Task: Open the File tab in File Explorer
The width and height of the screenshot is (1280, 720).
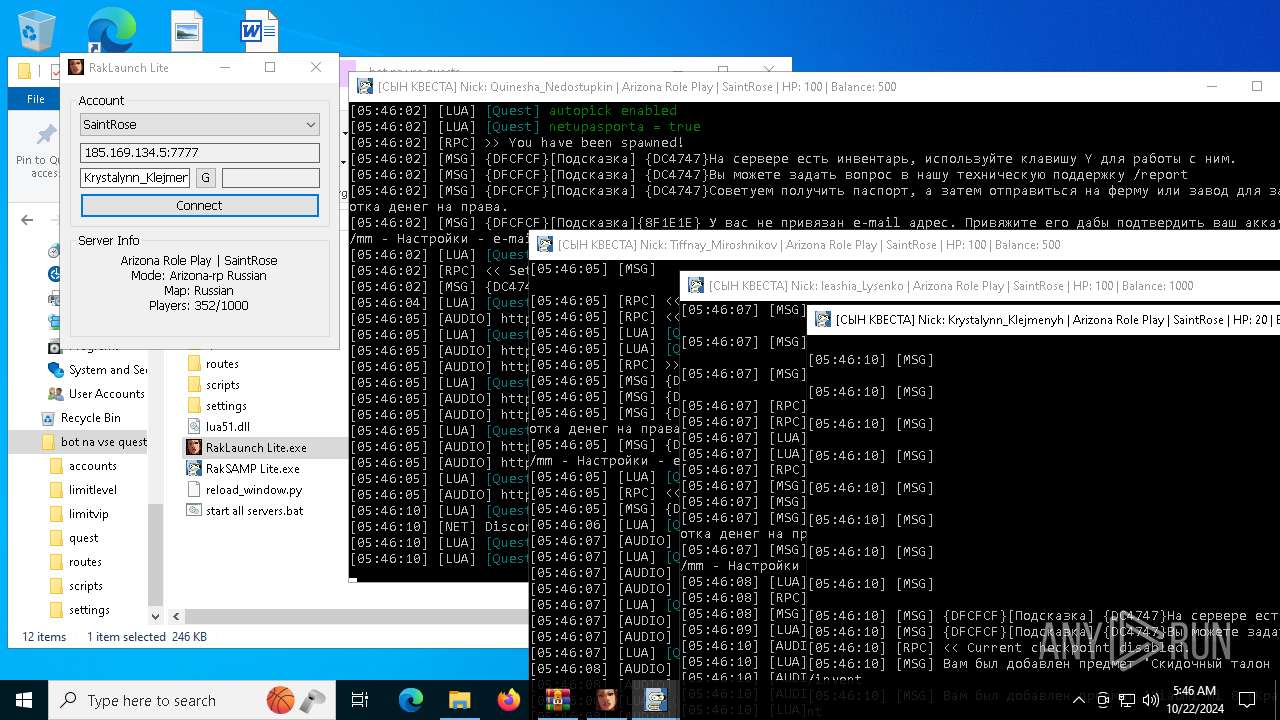Action: coord(36,99)
